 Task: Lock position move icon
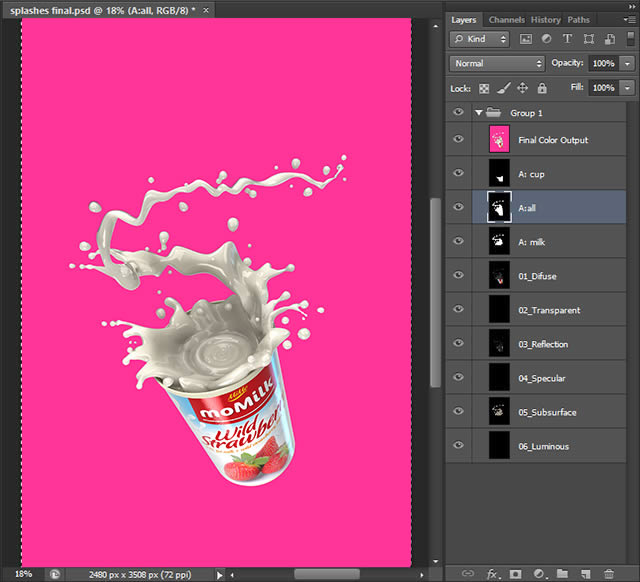(522, 88)
